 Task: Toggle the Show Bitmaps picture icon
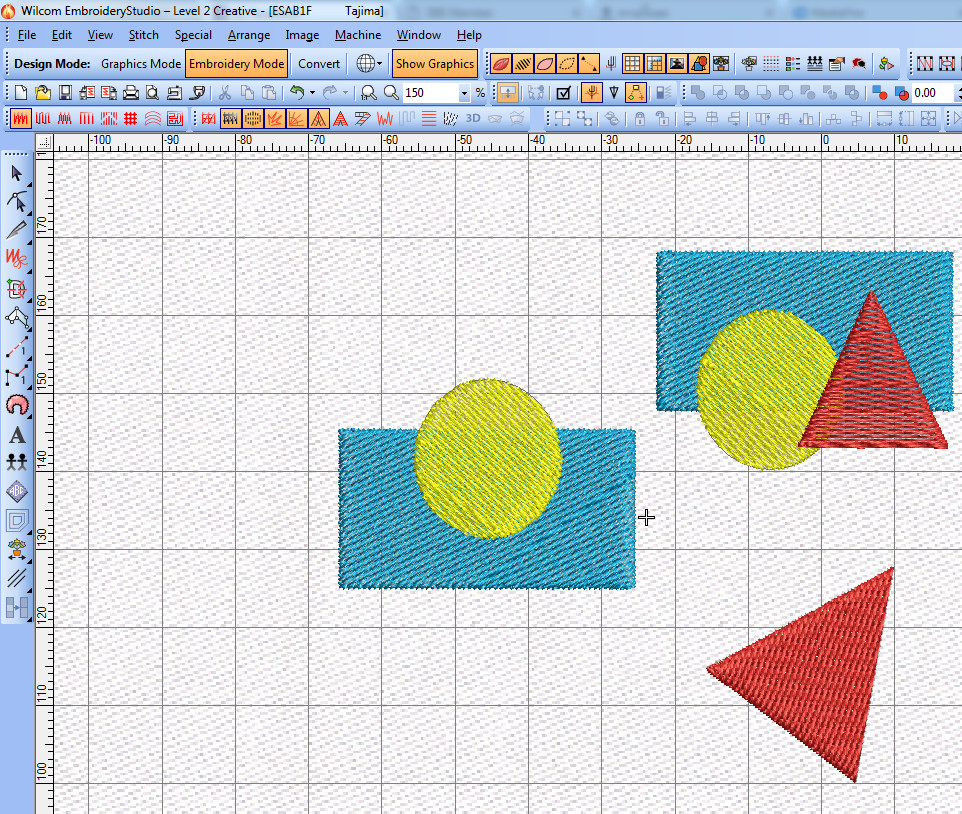click(x=677, y=64)
